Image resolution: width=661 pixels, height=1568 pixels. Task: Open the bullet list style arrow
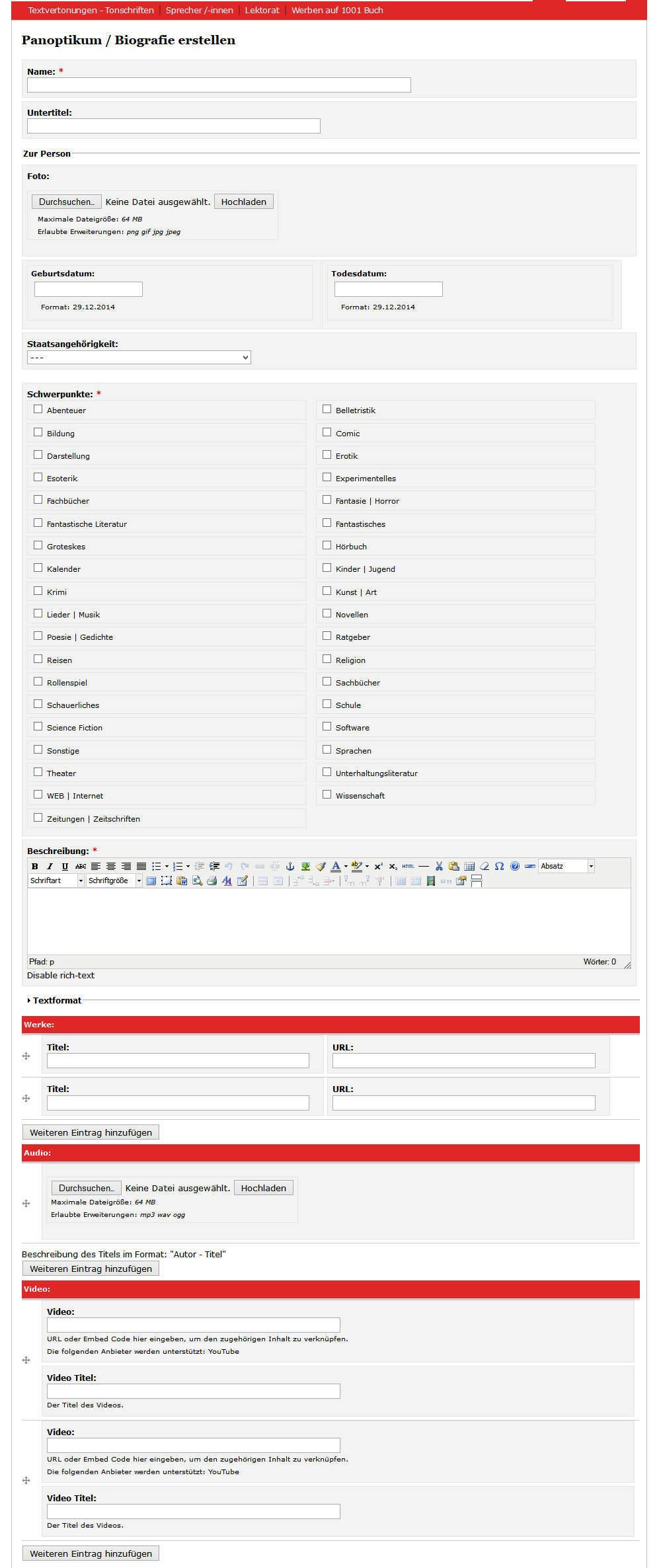point(167,866)
